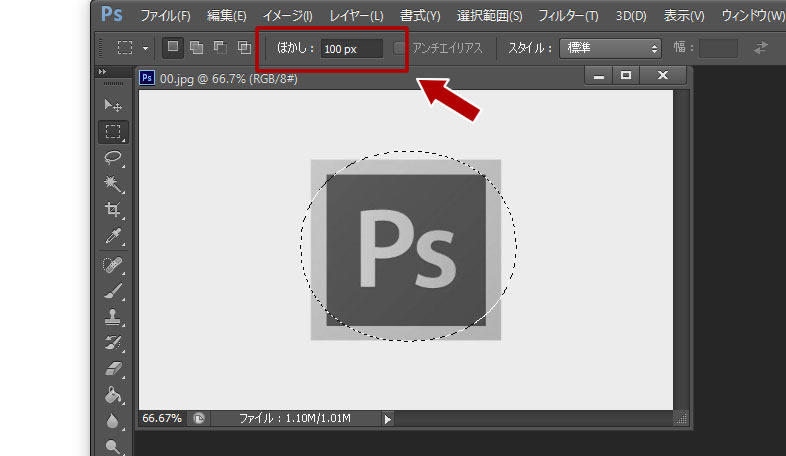Screen dimensions: 786x456
Task: Click the swap width and height arrows
Action: 761,48
